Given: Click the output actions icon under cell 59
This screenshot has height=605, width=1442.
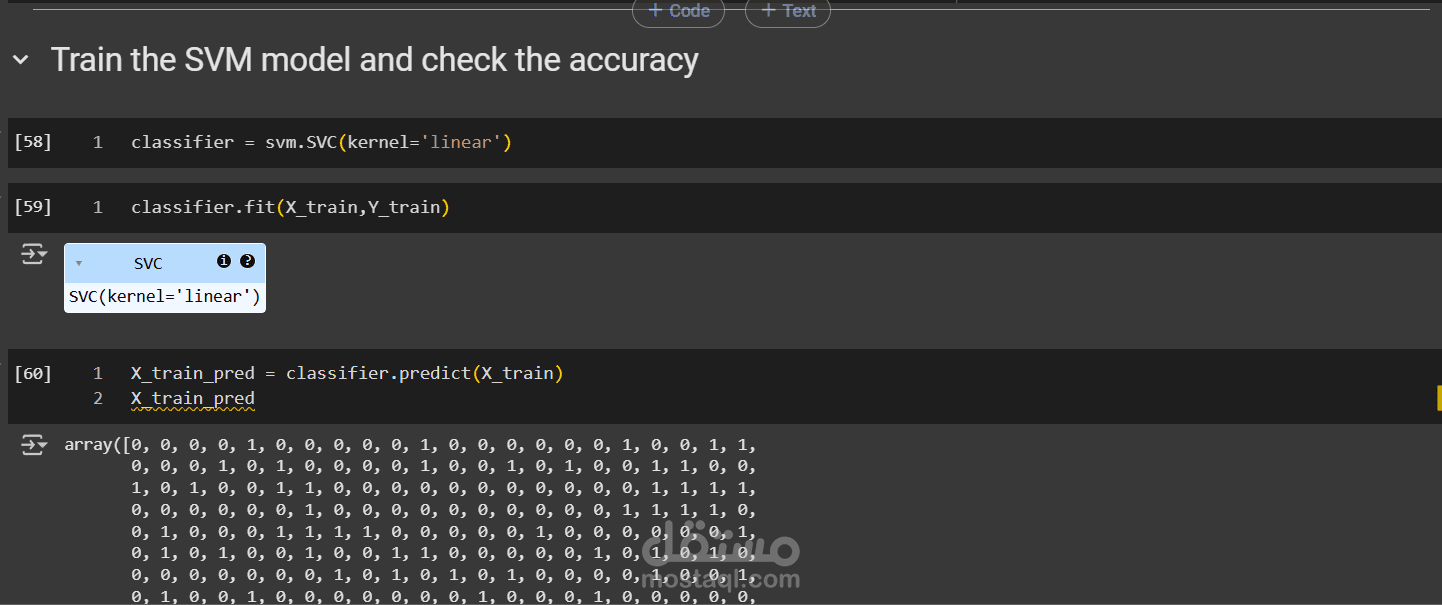Looking at the screenshot, I should click(x=33, y=256).
